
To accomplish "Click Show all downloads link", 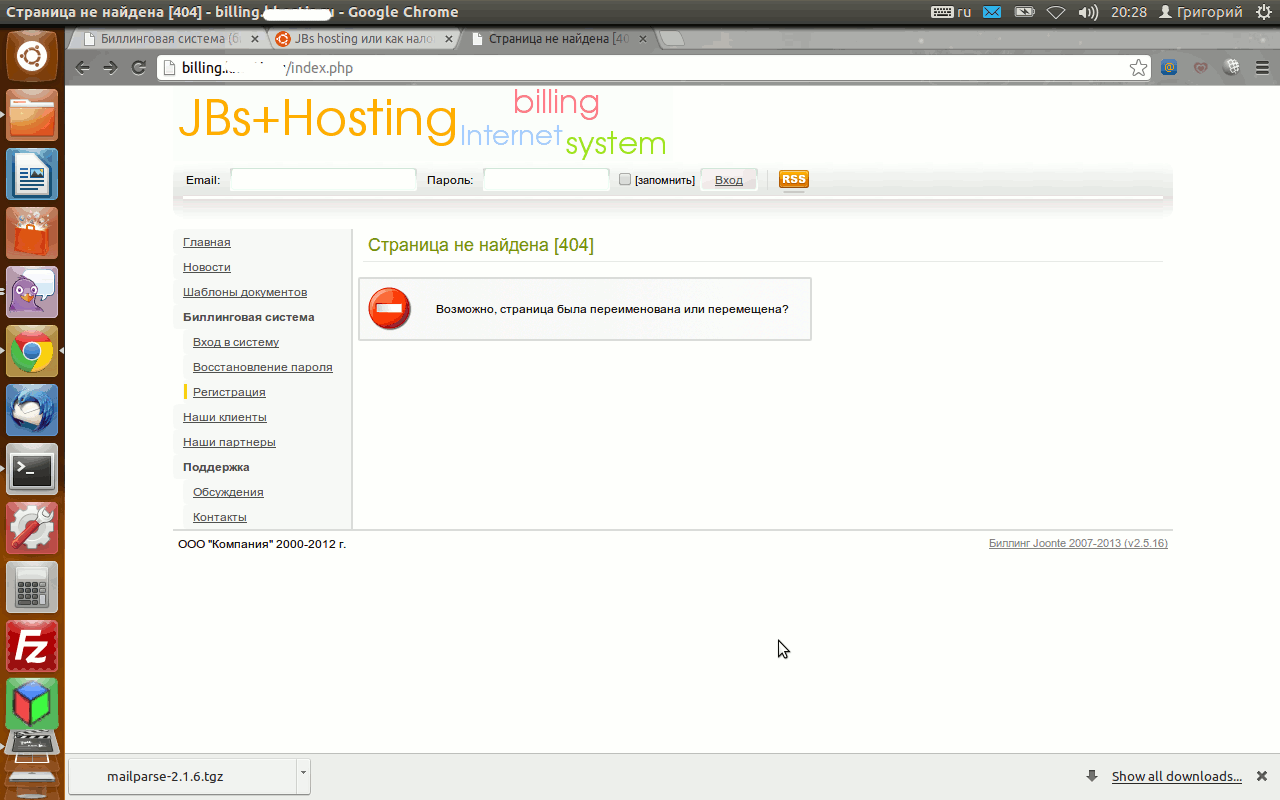I will (x=1177, y=776).
